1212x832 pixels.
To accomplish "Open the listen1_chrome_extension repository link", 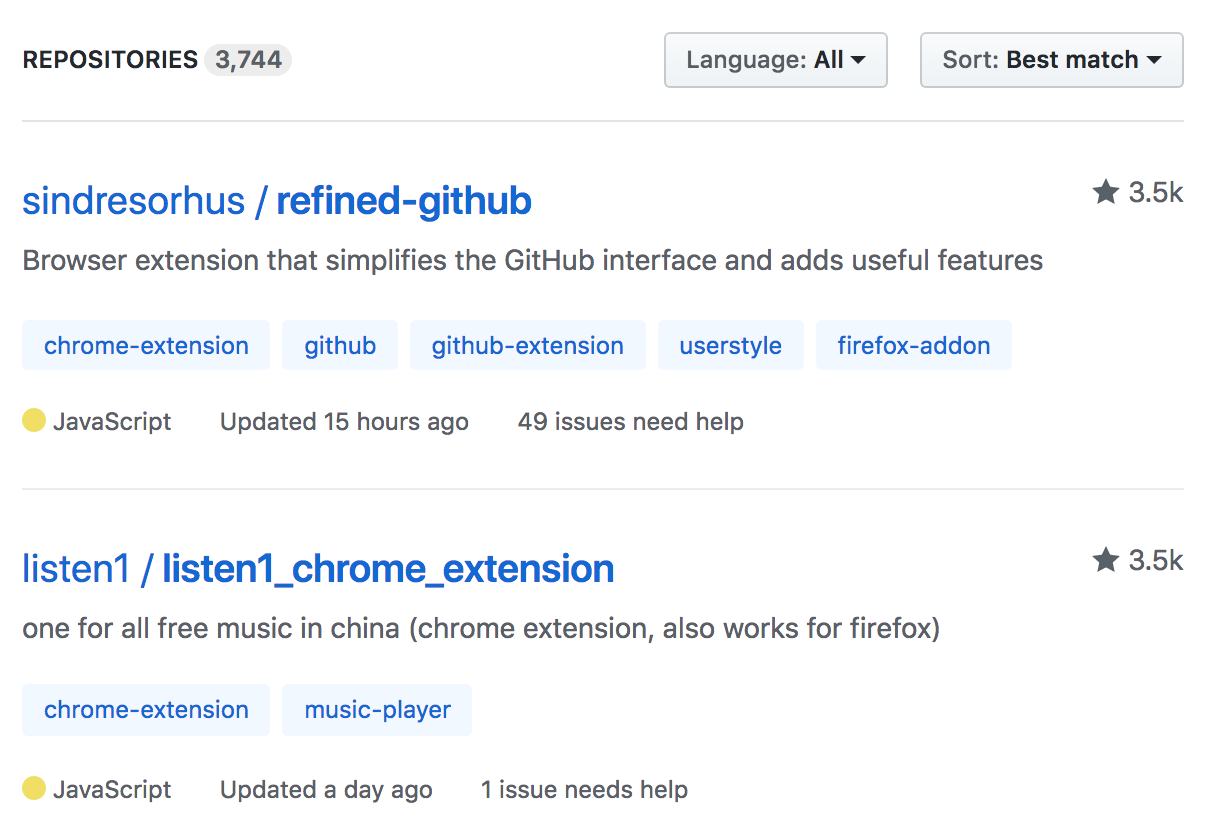I will (388, 569).
